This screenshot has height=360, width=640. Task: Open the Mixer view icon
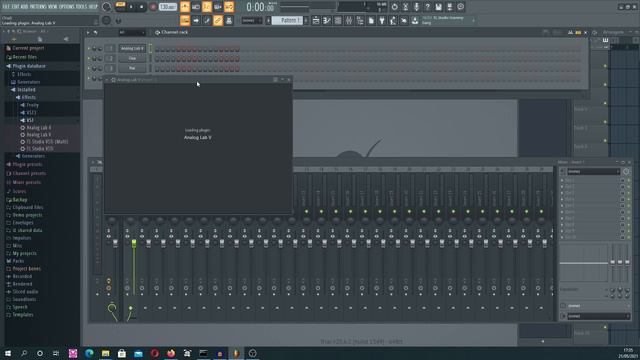point(349,20)
